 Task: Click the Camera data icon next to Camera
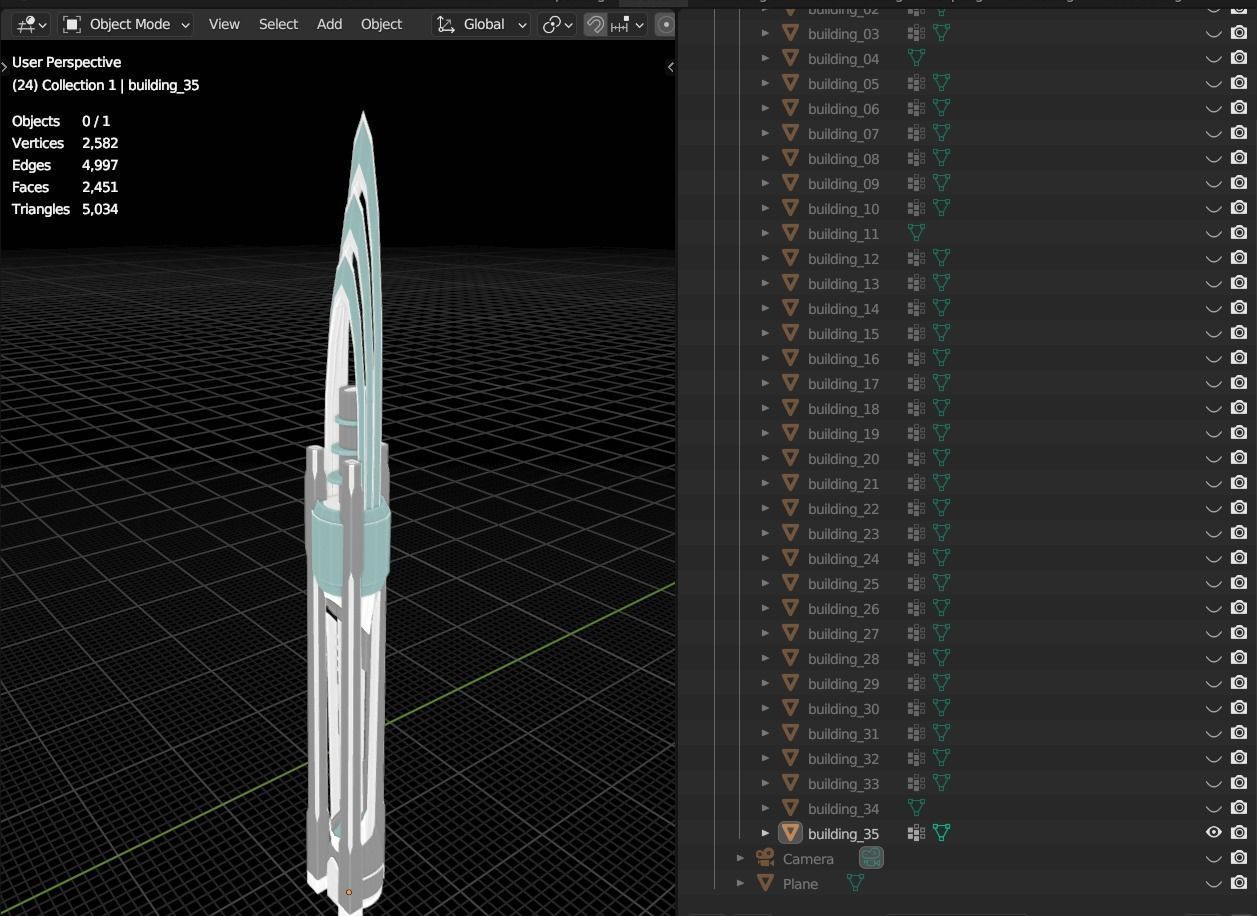(x=871, y=858)
